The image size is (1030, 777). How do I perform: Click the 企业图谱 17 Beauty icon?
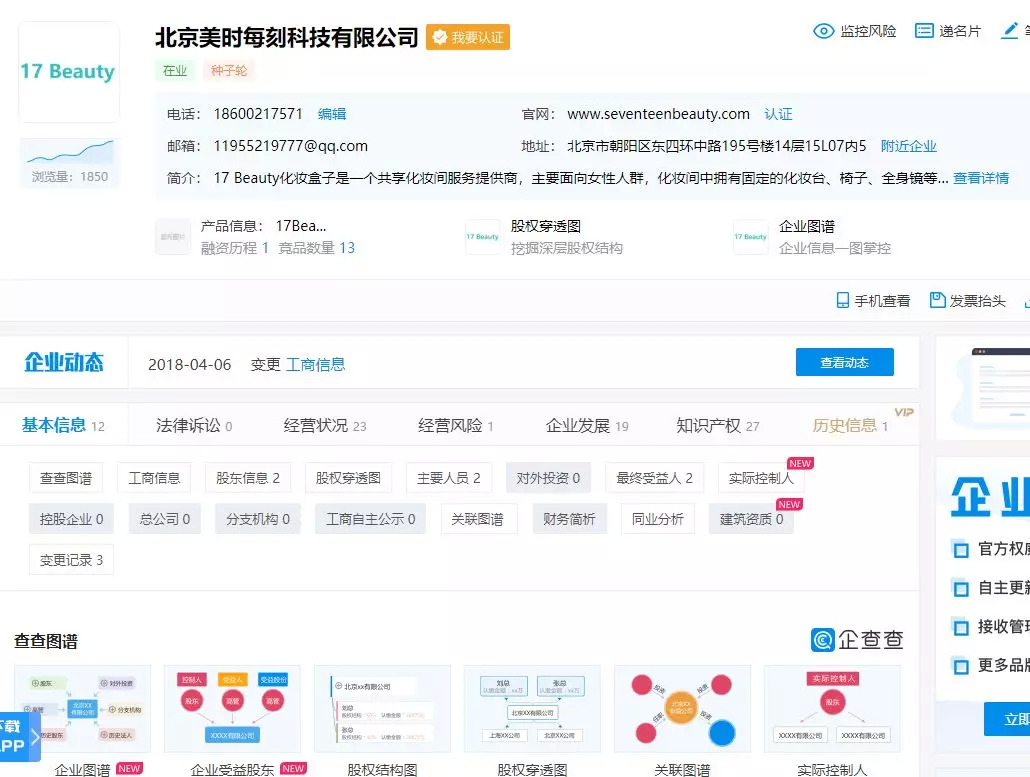pyautogui.click(x=751, y=236)
